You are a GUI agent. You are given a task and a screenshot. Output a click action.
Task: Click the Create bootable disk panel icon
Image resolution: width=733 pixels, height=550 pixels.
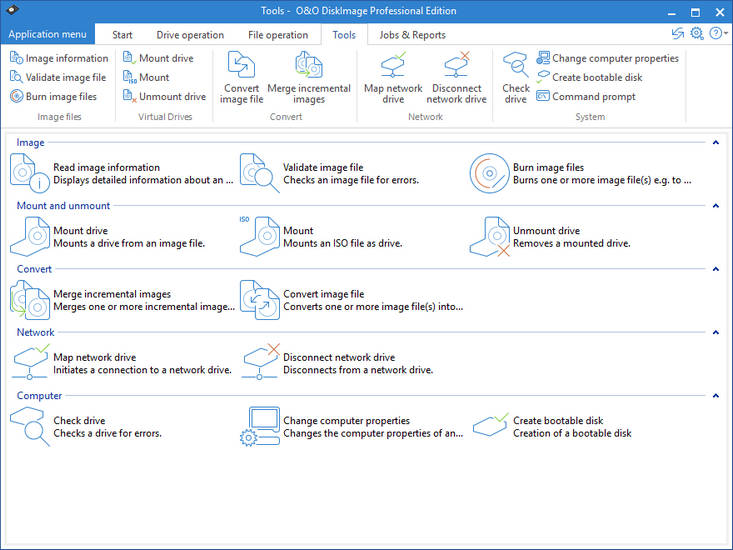(490, 427)
